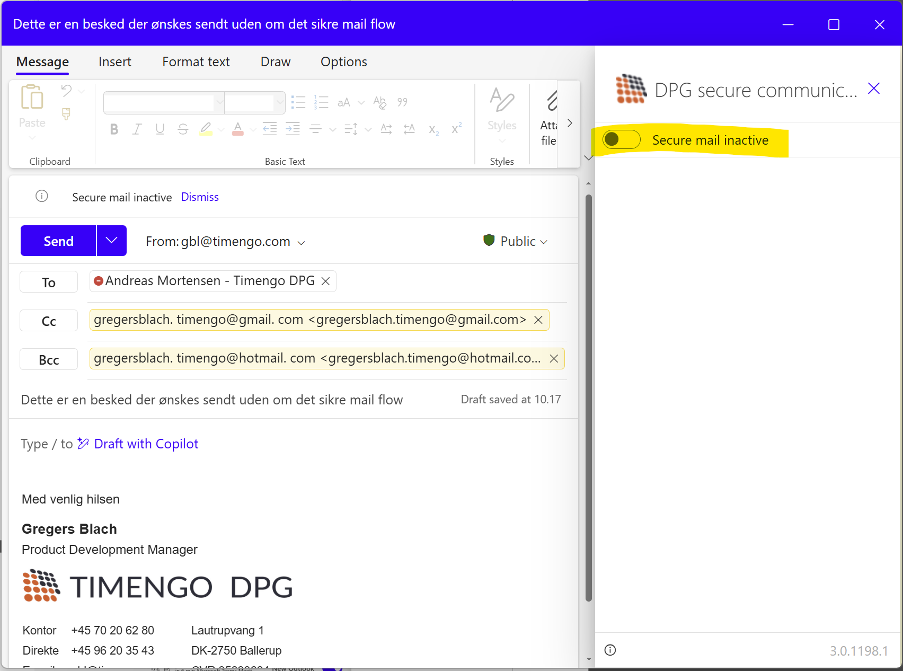904x672 pixels.
Task: Open the DPG add-in info icon
Action: pyautogui.click(x=610, y=651)
